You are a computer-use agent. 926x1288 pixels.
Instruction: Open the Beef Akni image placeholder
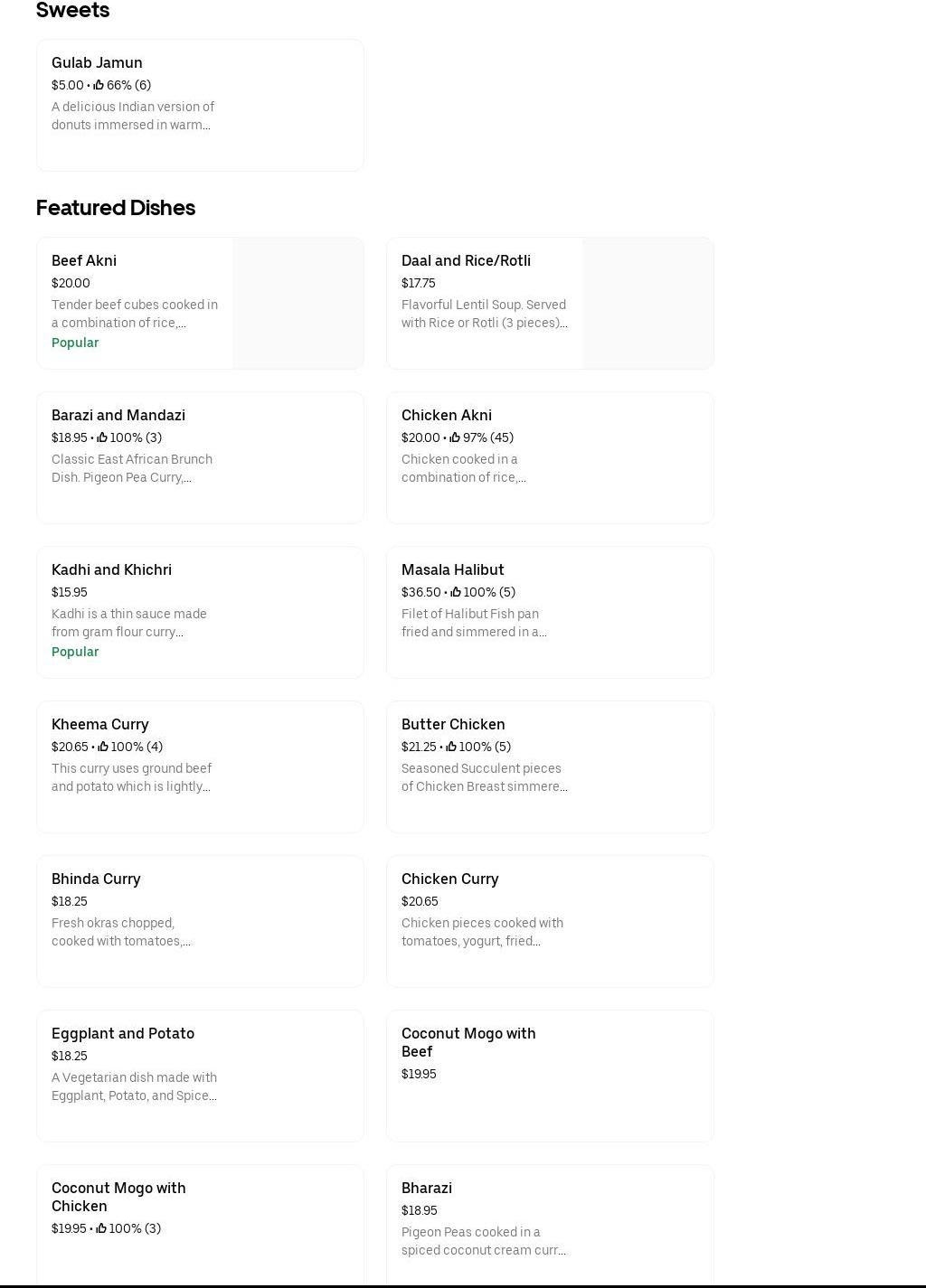tap(298, 303)
